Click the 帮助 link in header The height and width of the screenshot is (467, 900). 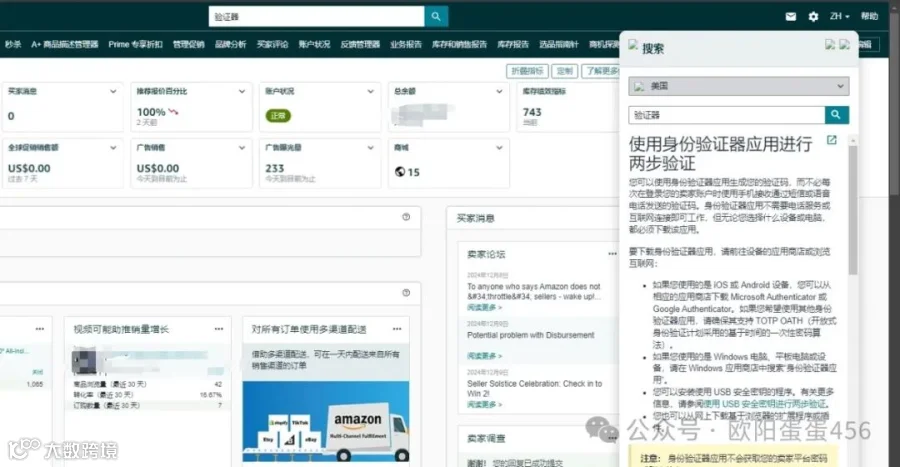869,17
